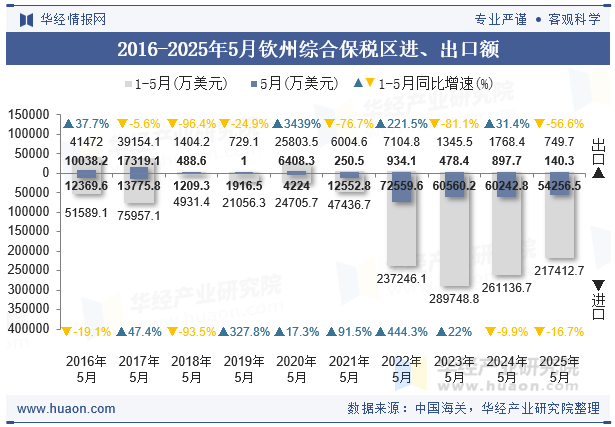This screenshot has width=615, height=427.
Task: Click the 54256.5 May import value
Action: [559, 185]
